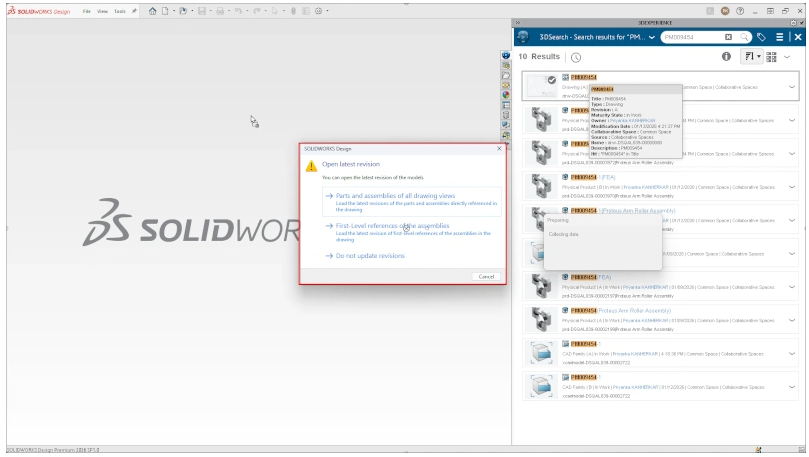Viewport: 809px width, 457px height.
Task: Close the 3DSearch panel with white X
Action: coord(798,37)
